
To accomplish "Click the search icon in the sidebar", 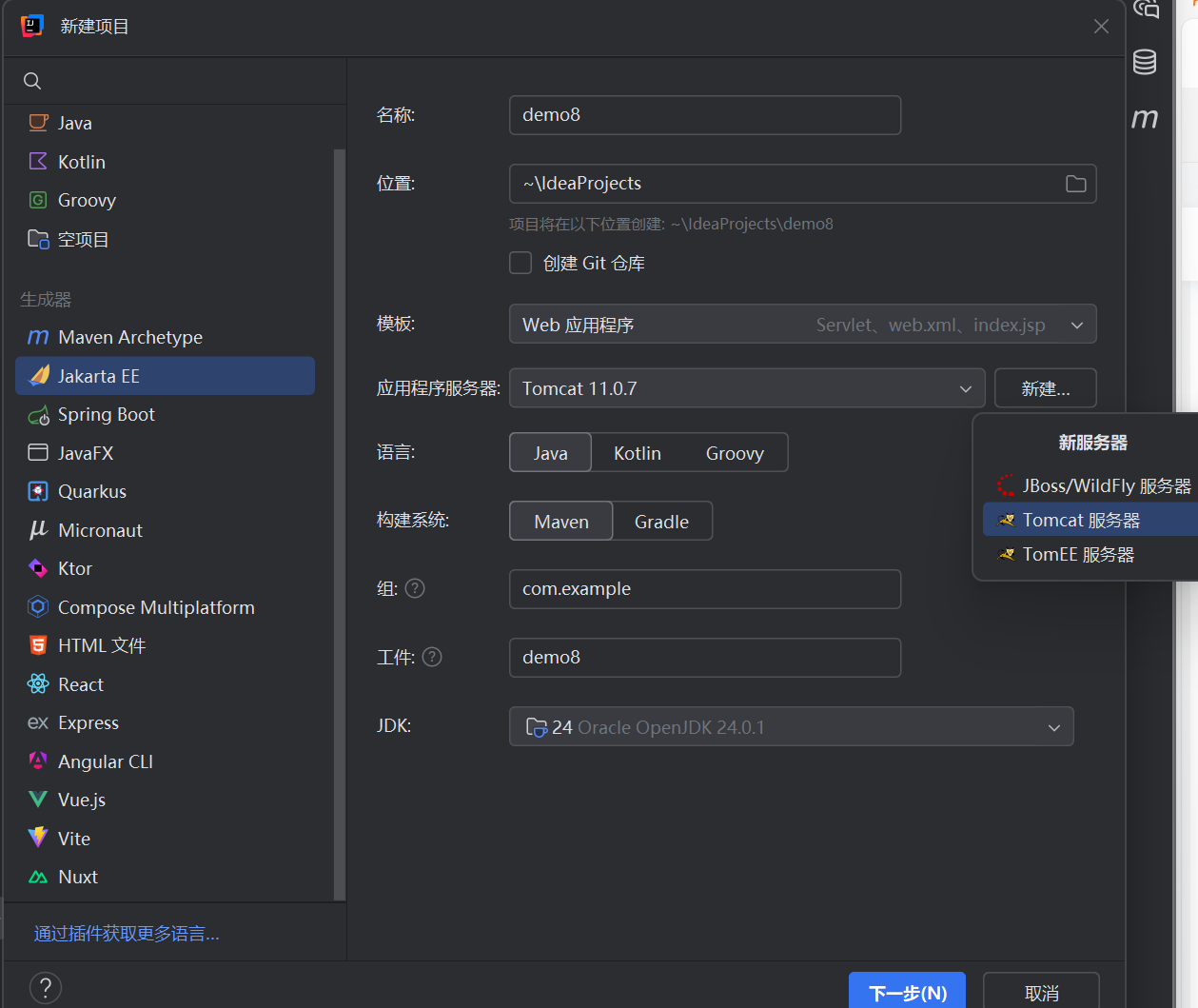I will (x=32, y=81).
